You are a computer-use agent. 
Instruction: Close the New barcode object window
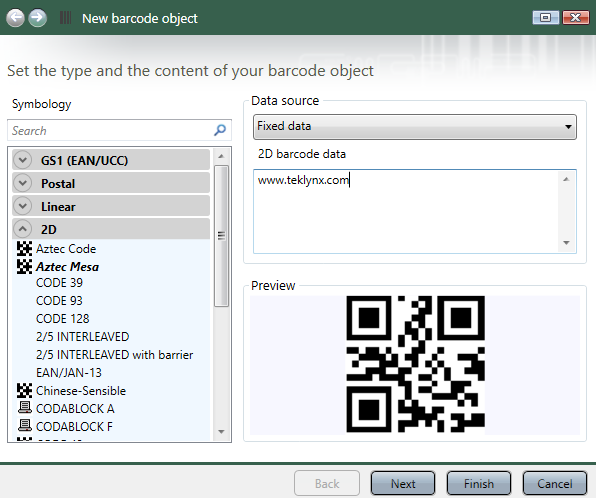tap(576, 17)
